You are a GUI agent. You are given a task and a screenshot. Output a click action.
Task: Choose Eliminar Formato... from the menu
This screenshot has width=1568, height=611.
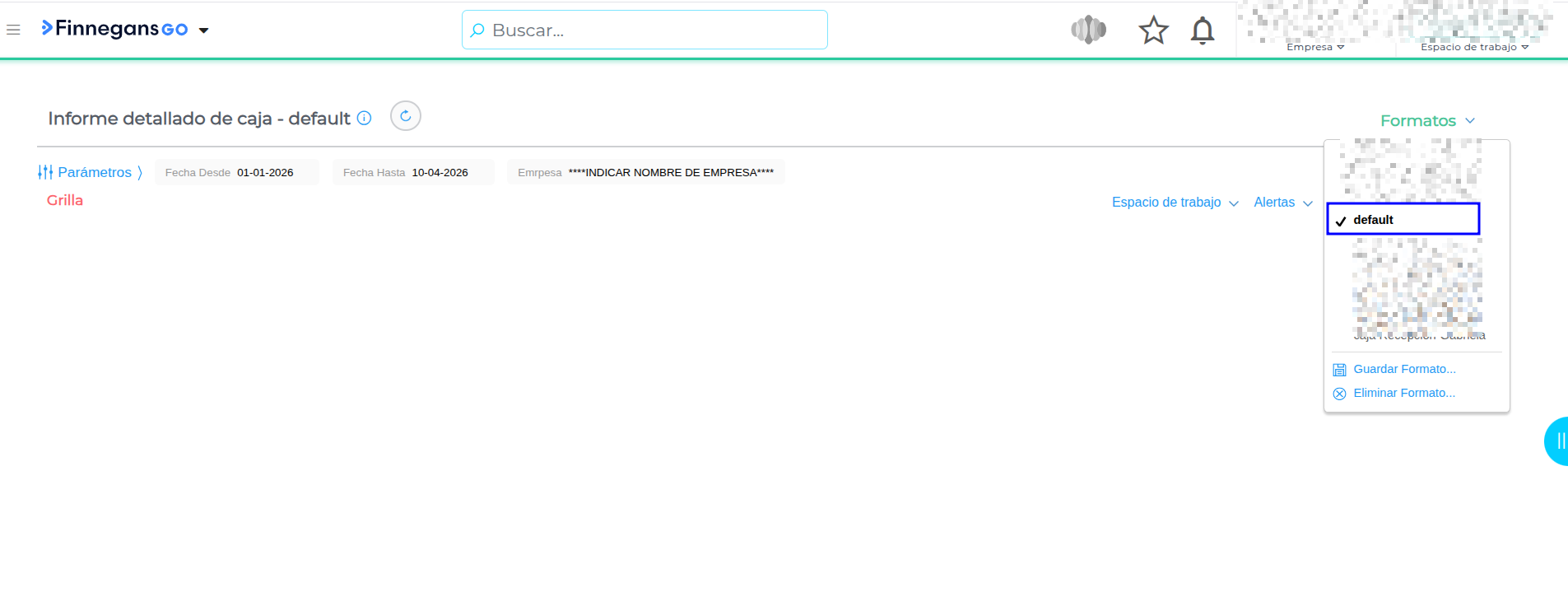coord(1403,393)
